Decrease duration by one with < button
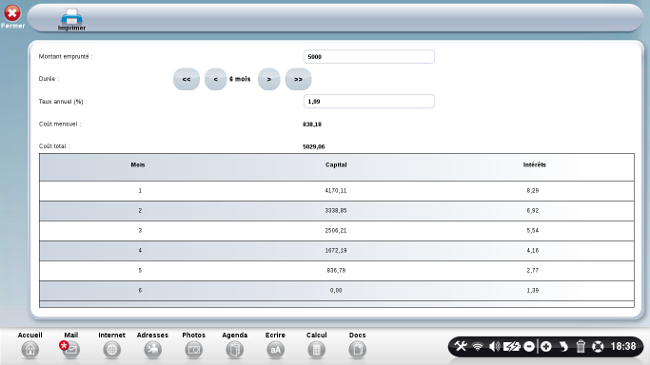The height and width of the screenshot is (365, 650). pyautogui.click(x=216, y=79)
